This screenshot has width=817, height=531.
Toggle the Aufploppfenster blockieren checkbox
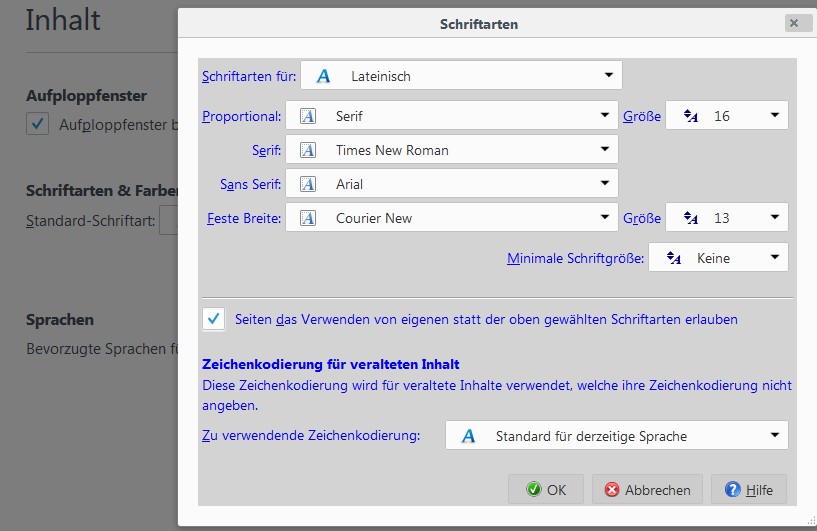38,124
